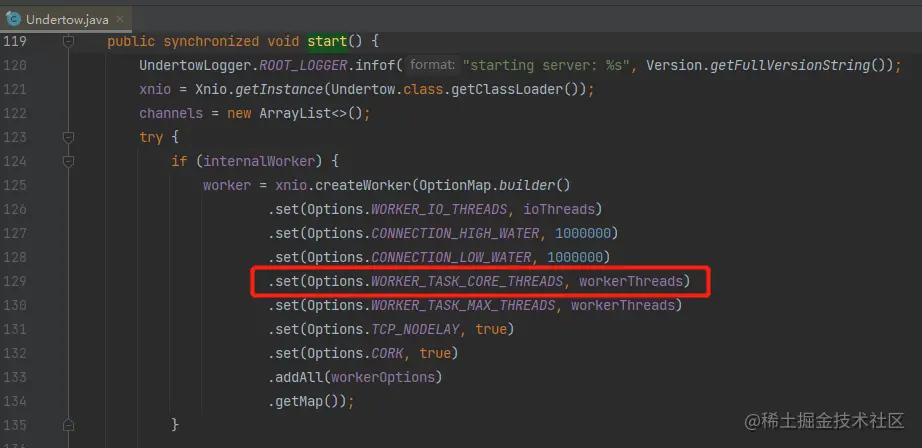Click CONNECTION_LOW_WATER constant

pos(451,258)
